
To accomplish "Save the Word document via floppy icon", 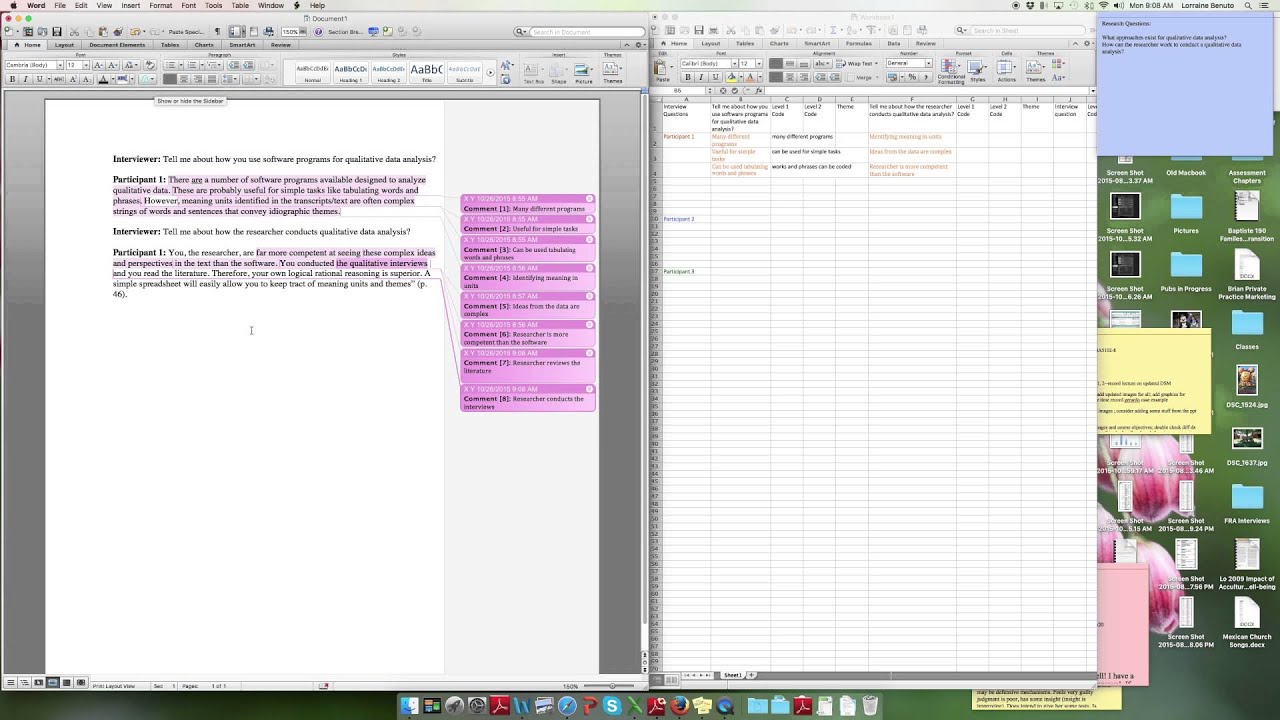I will 56,32.
